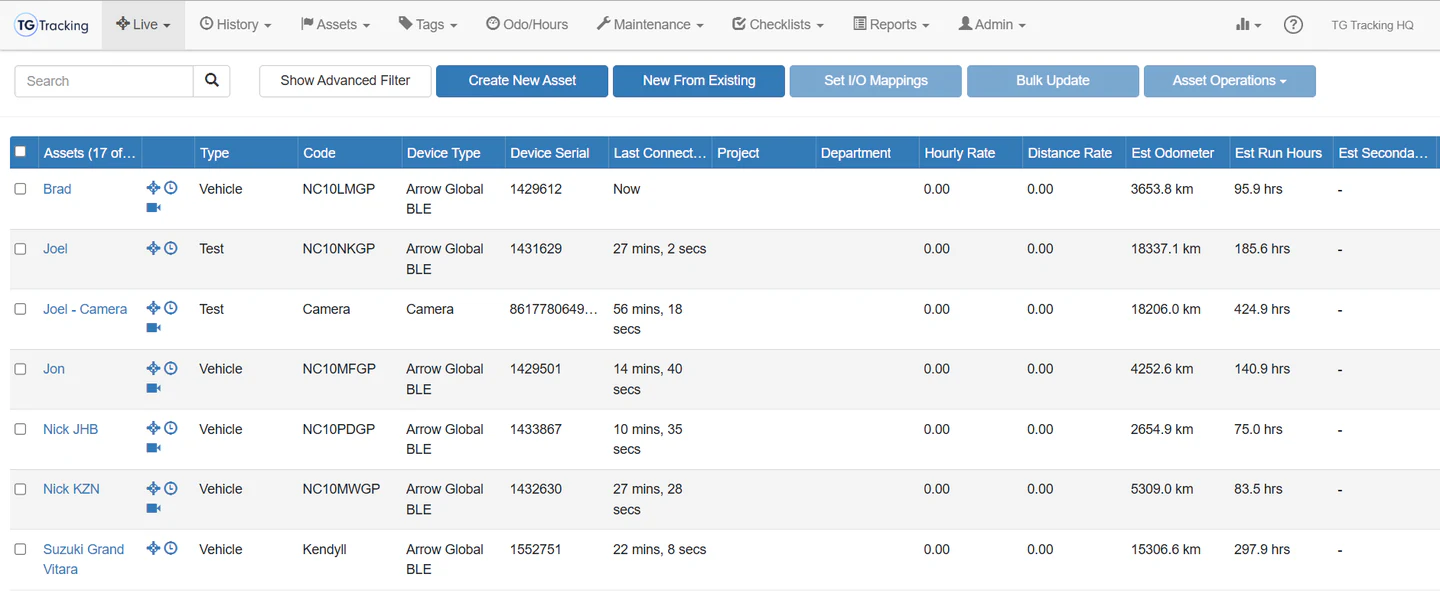The image size is (1440, 591).
Task: Click New From Existing button
Action: click(699, 81)
